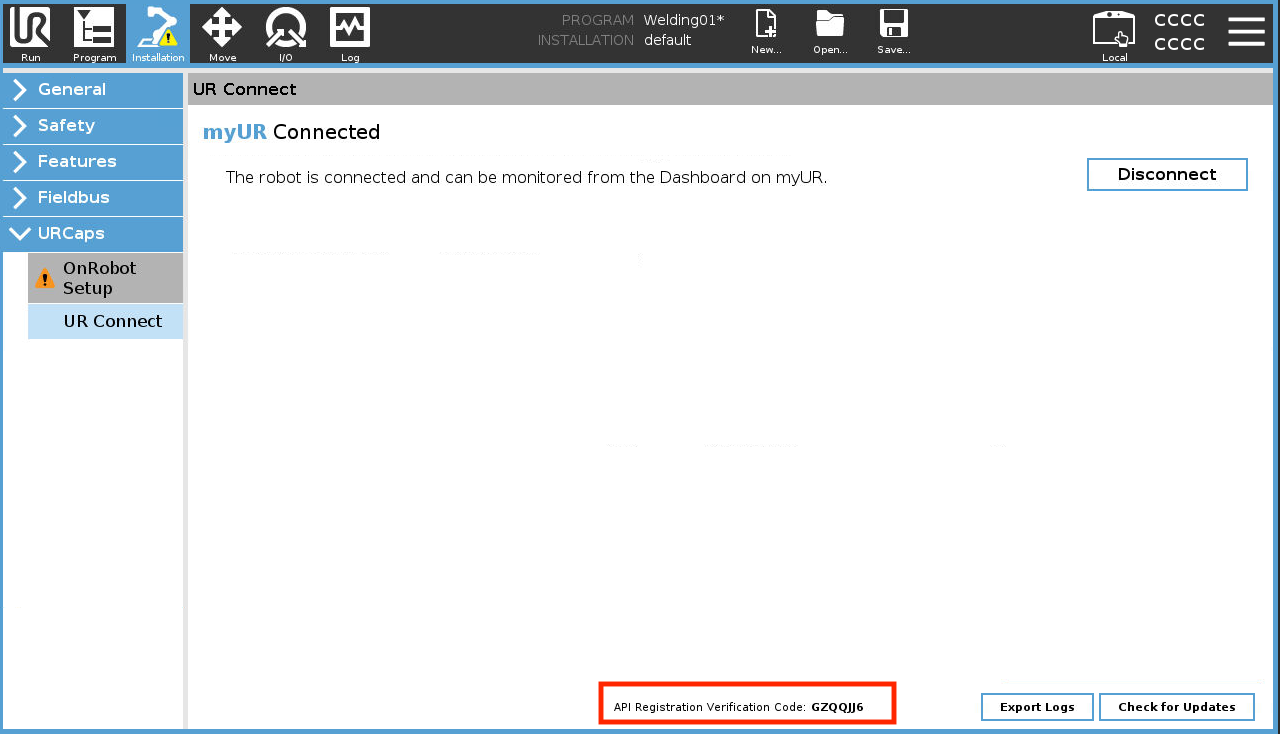Expand the Features section

point(93,162)
